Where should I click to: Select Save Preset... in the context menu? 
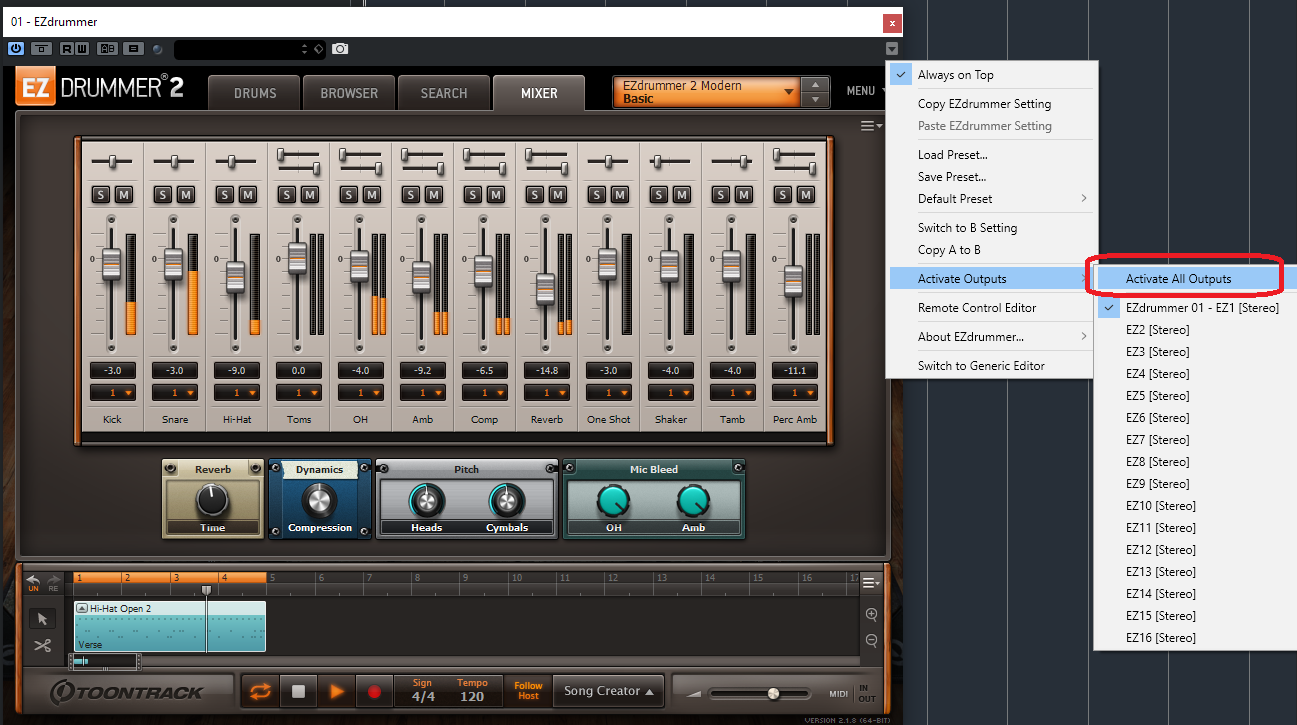point(951,177)
